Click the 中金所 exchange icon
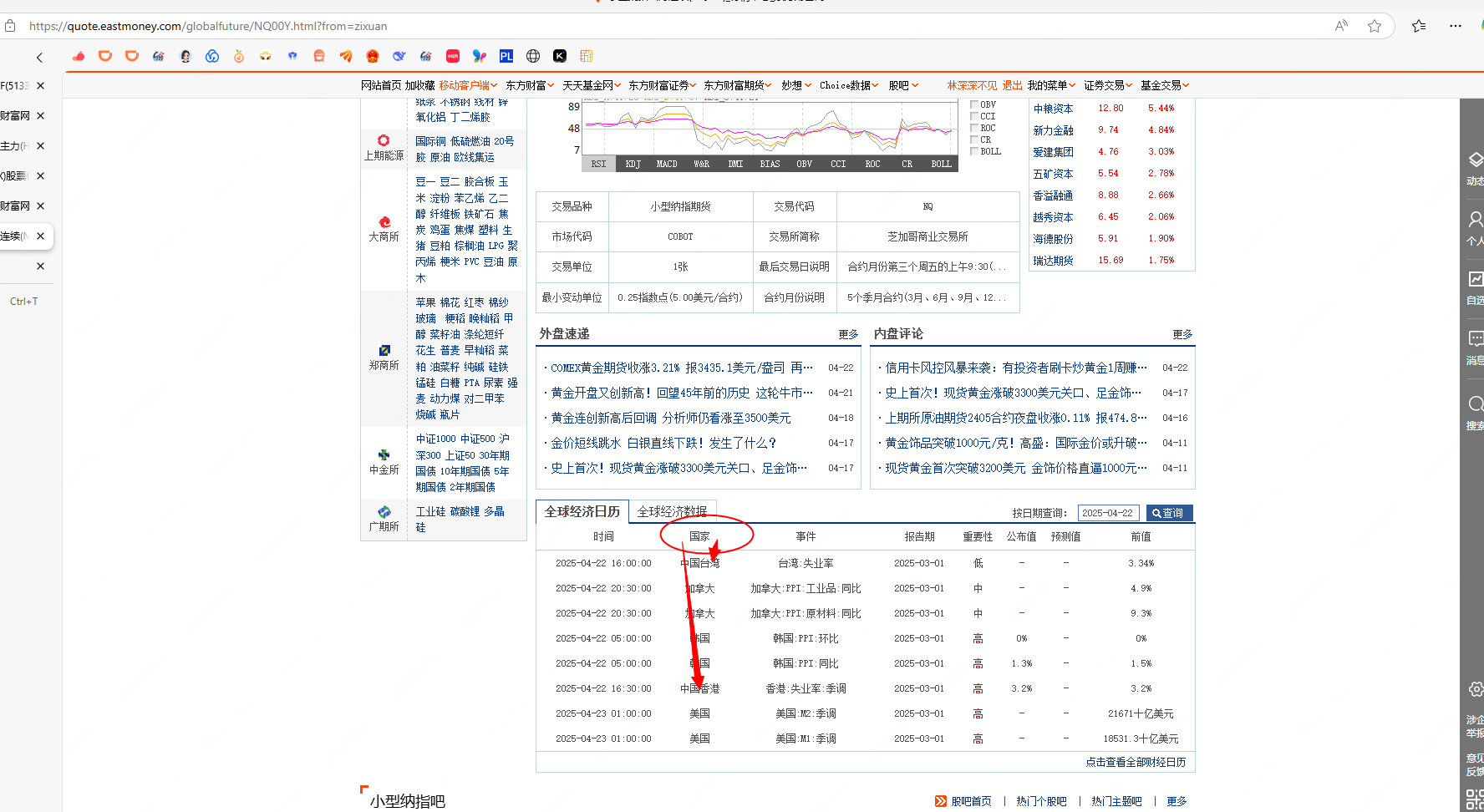1484x812 pixels. (x=384, y=455)
